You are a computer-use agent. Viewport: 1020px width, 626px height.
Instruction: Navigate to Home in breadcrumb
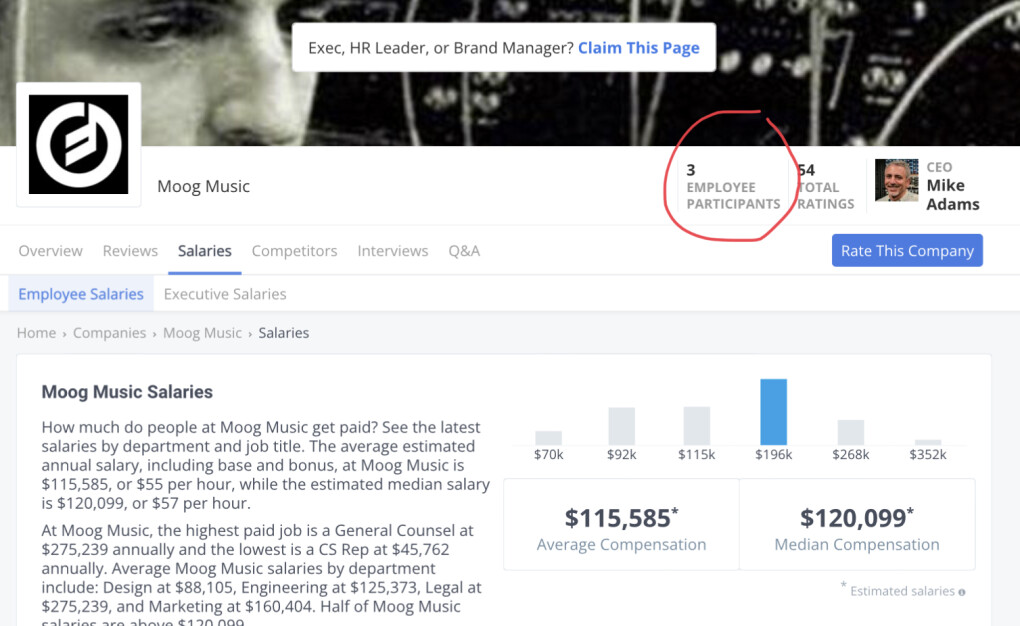click(36, 333)
